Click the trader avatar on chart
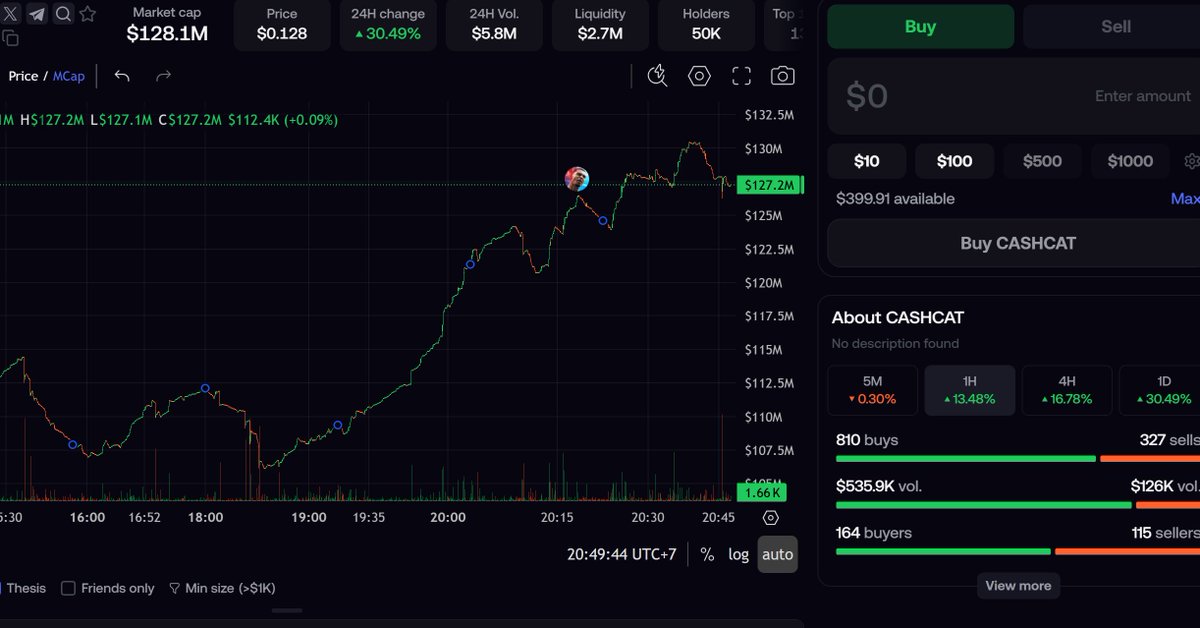 click(577, 179)
